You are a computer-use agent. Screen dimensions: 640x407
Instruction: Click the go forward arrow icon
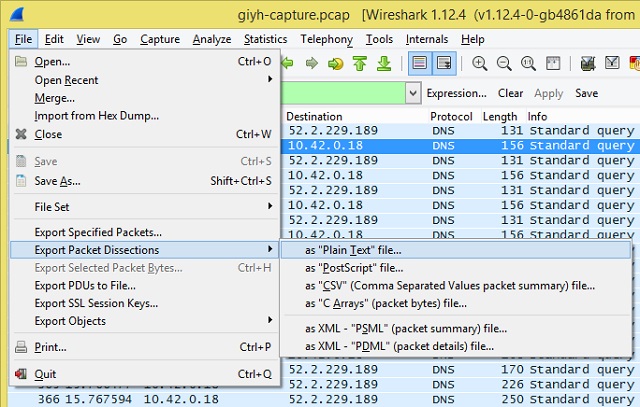312,63
